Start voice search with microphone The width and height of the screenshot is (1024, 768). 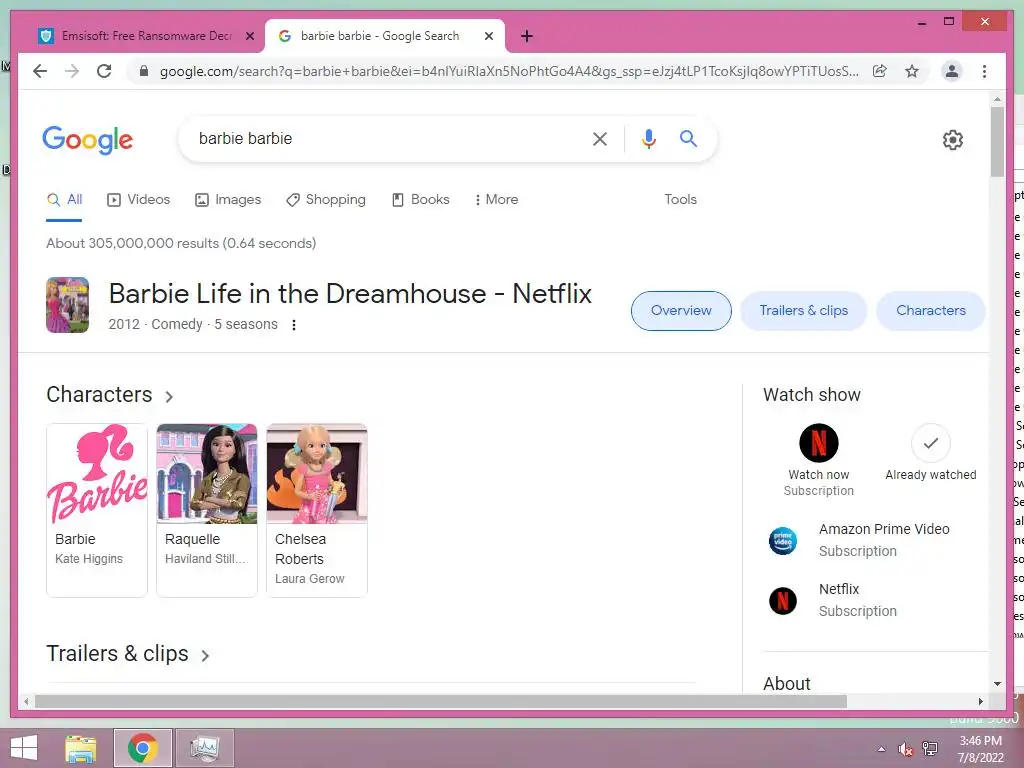(648, 138)
